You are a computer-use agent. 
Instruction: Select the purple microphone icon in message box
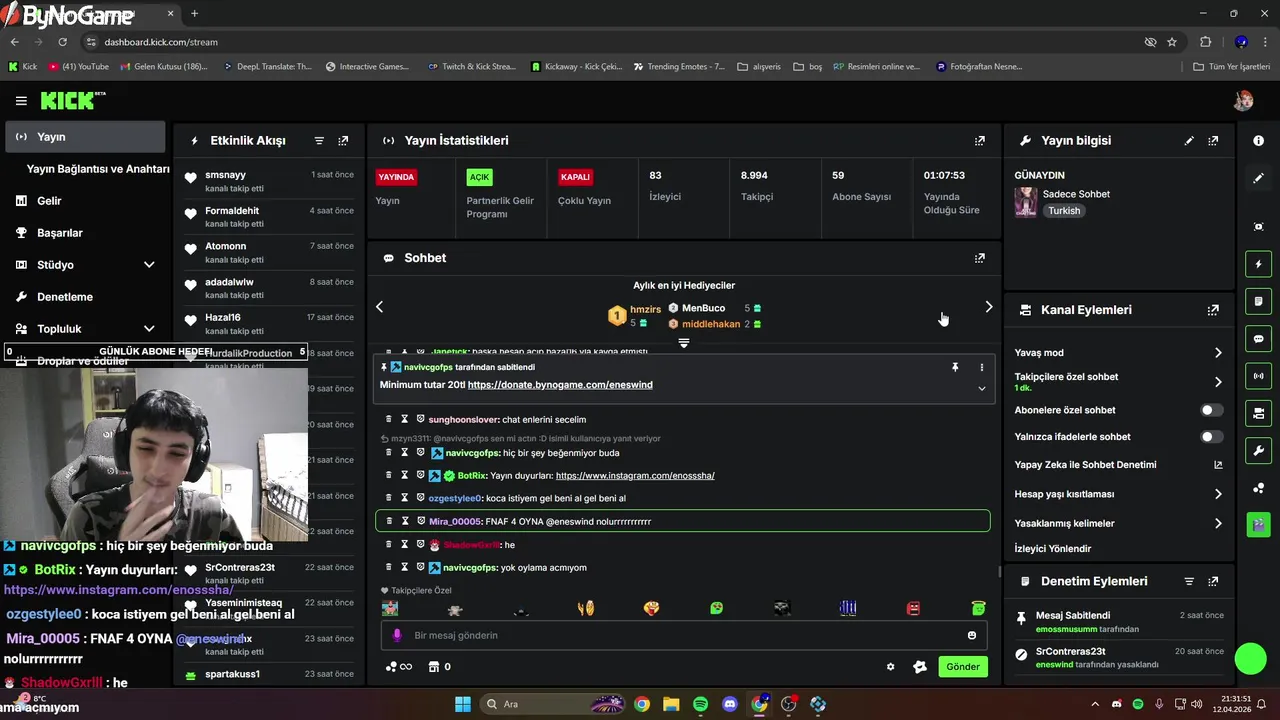pos(397,635)
